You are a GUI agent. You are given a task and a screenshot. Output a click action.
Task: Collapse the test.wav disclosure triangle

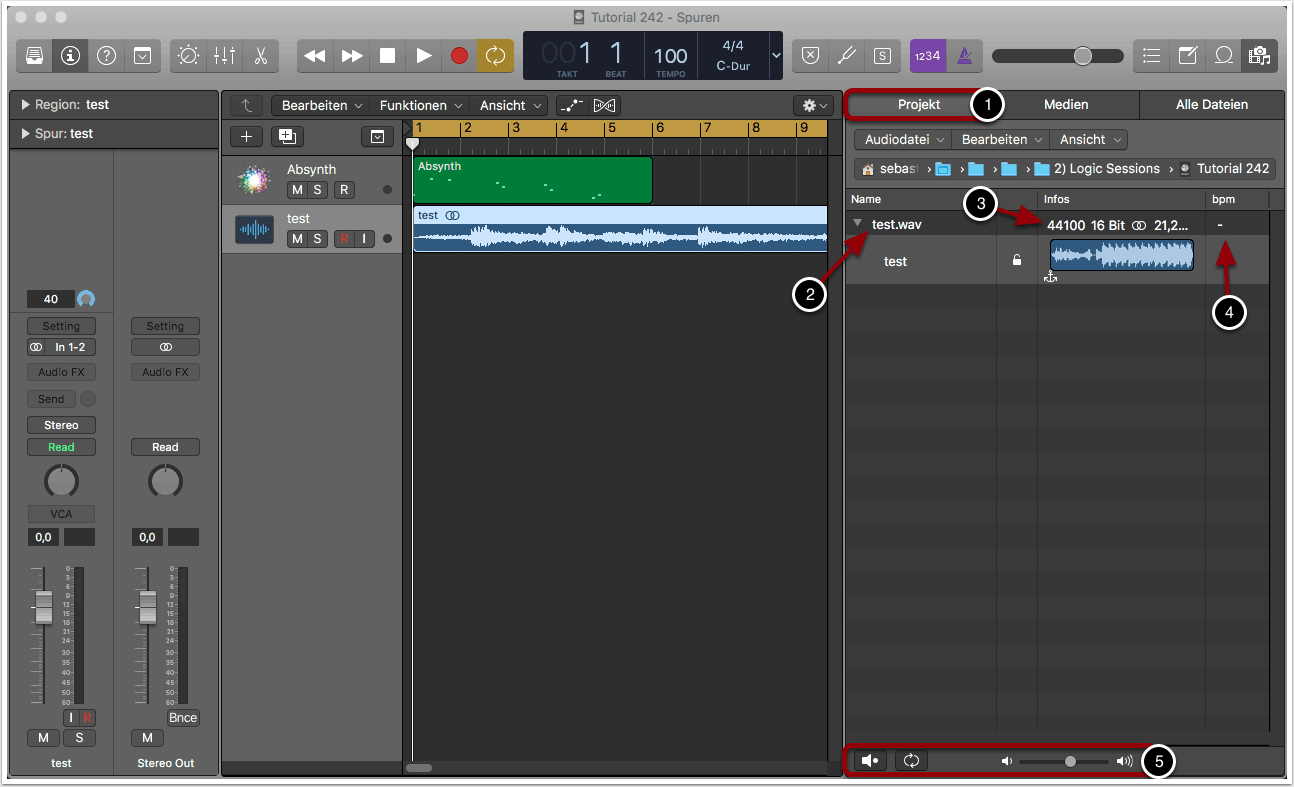[858, 224]
